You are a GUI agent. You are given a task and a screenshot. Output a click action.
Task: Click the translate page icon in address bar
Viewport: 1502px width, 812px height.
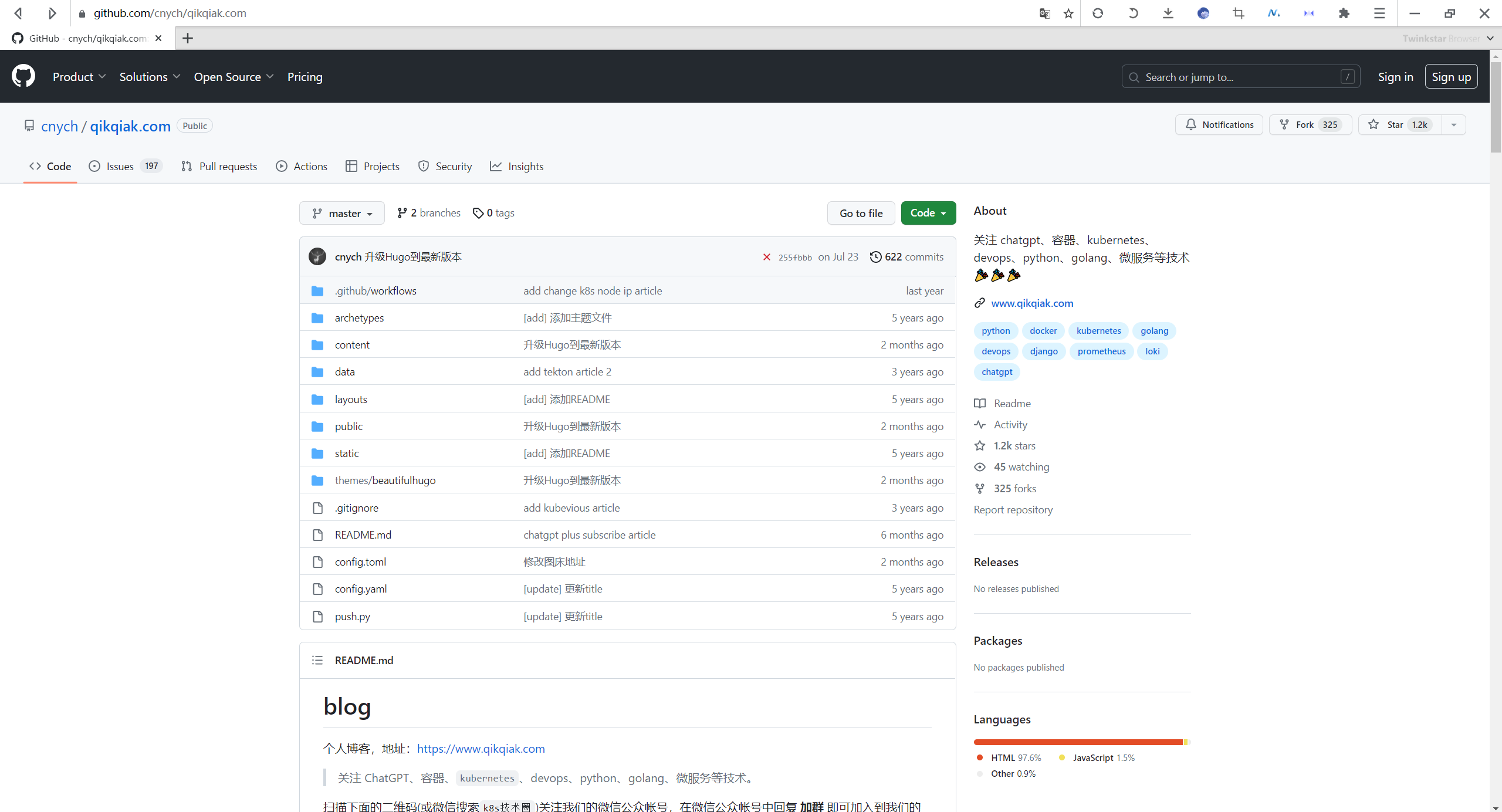(x=1044, y=13)
